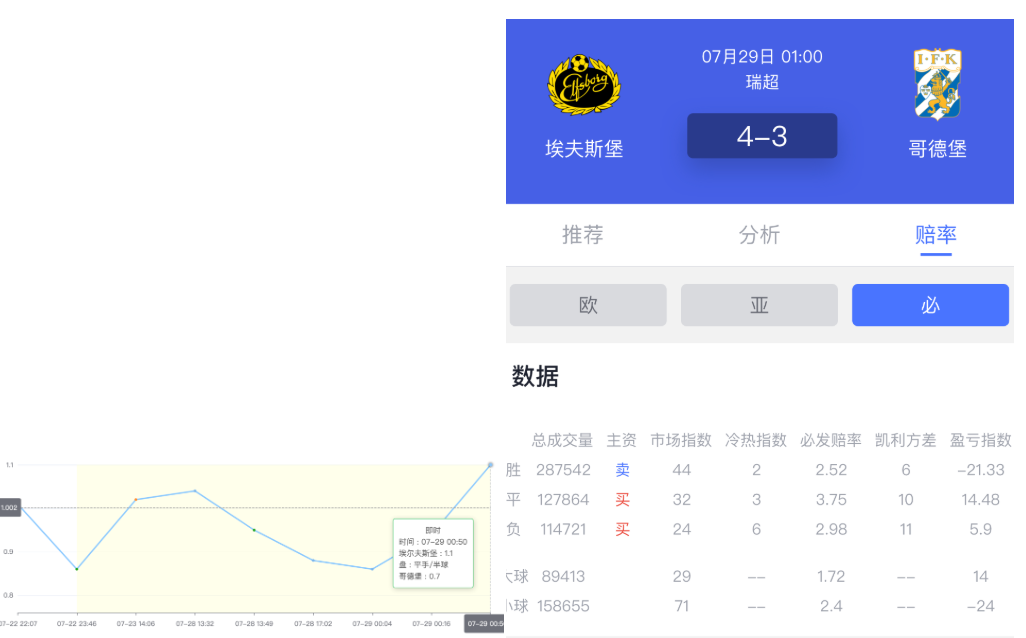This screenshot has height=638, width=1026.
Task: Select the highlighted 必 odds button
Action: (930, 305)
